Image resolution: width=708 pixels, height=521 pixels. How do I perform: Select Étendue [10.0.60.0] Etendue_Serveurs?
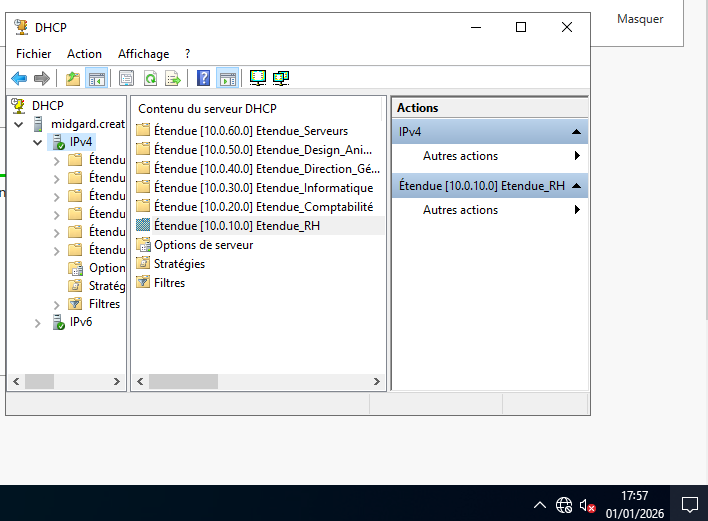251,130
